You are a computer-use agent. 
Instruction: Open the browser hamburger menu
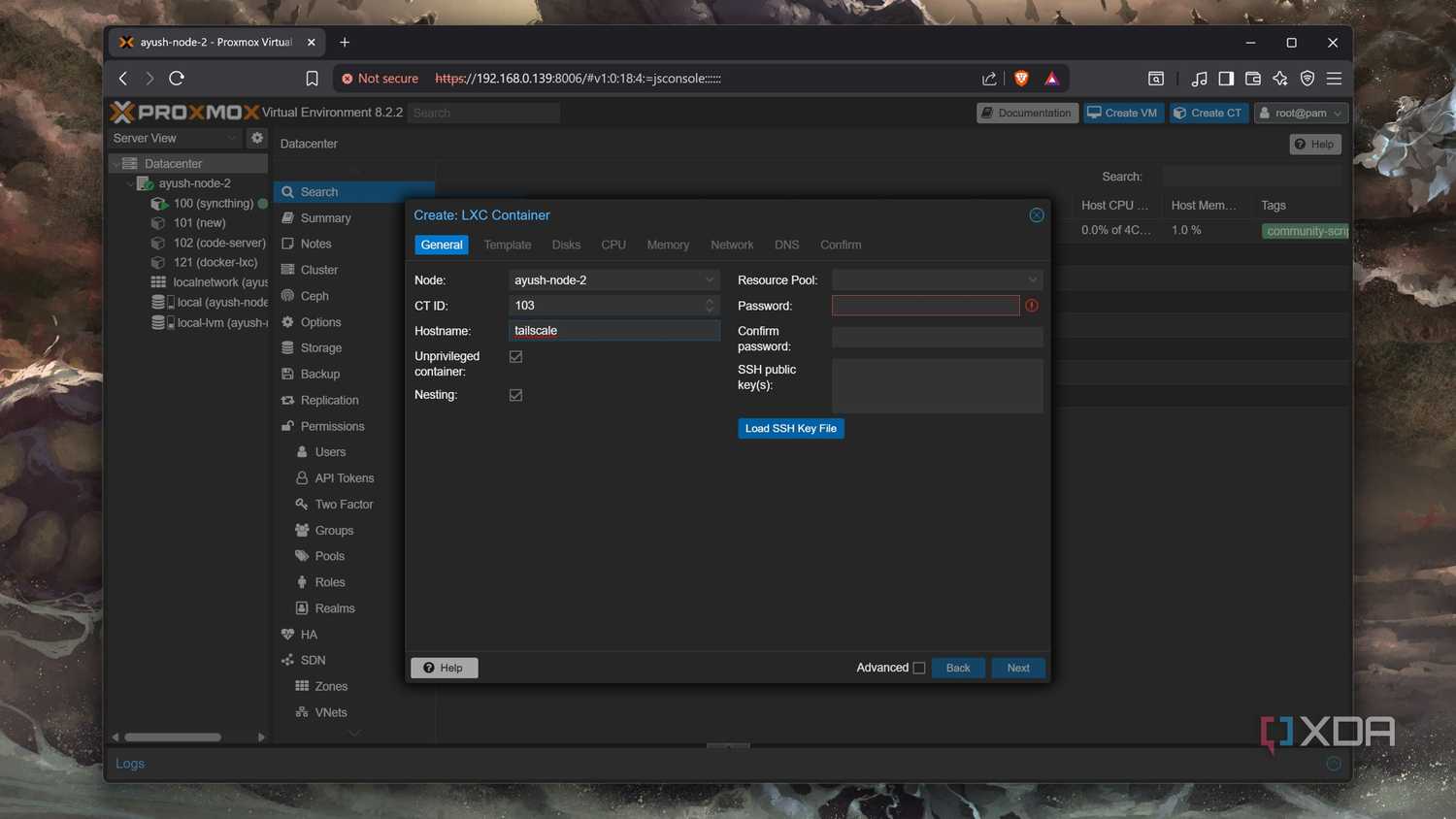click(1335, 79)
